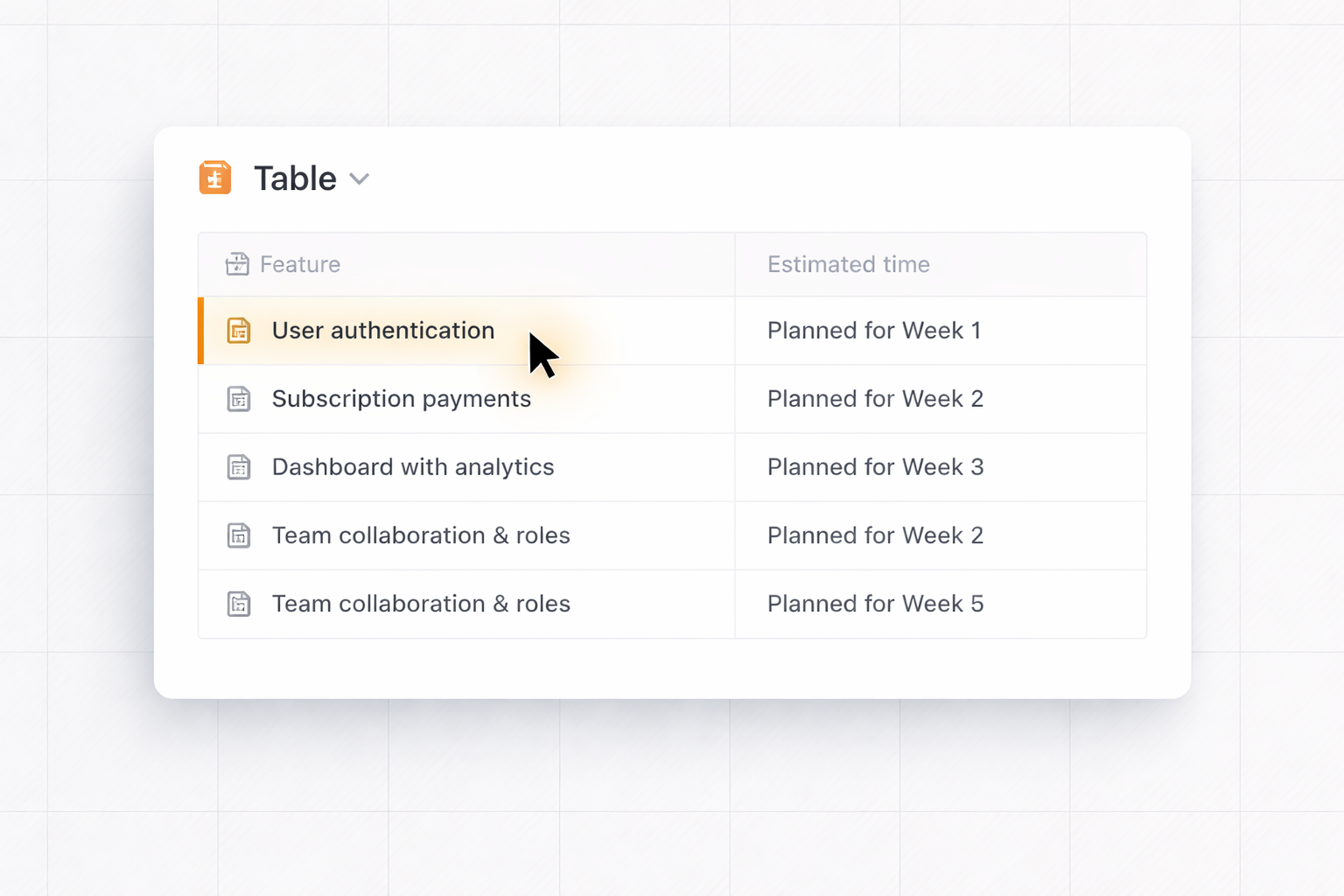Open the User authentication entry
The image size is (1344, 896).
(382, 331)
